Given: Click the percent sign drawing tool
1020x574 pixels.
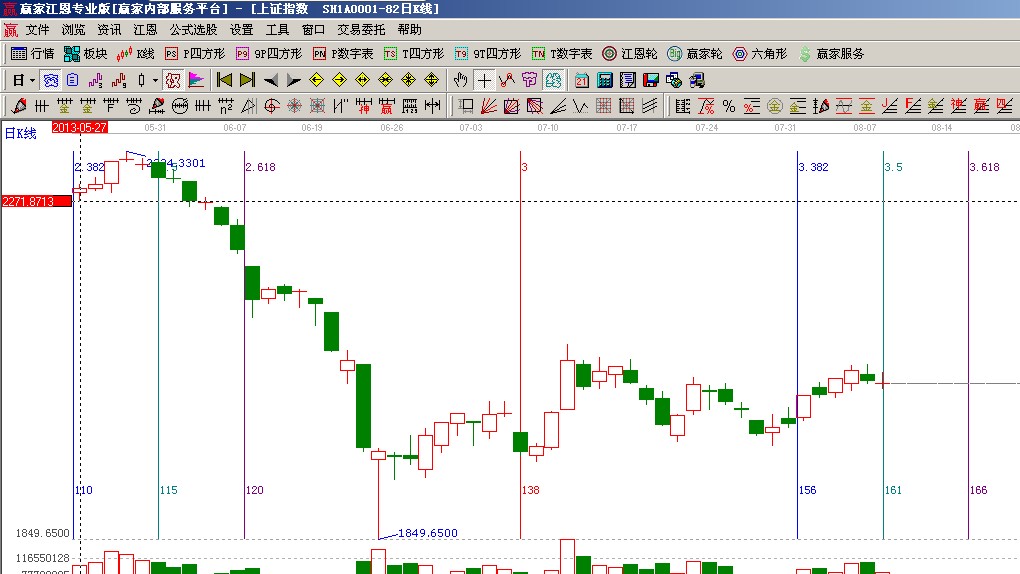Looking at the screenshot, I should 729,106.
